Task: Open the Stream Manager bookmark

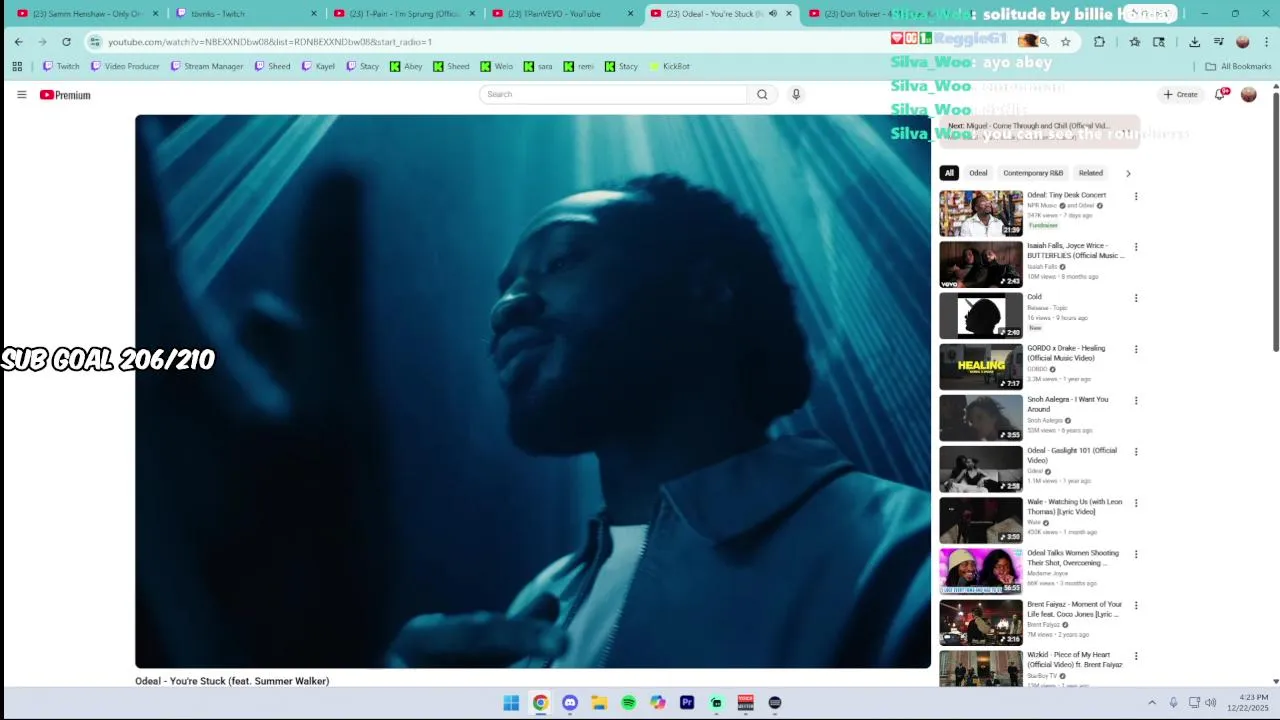Action: 207,66
